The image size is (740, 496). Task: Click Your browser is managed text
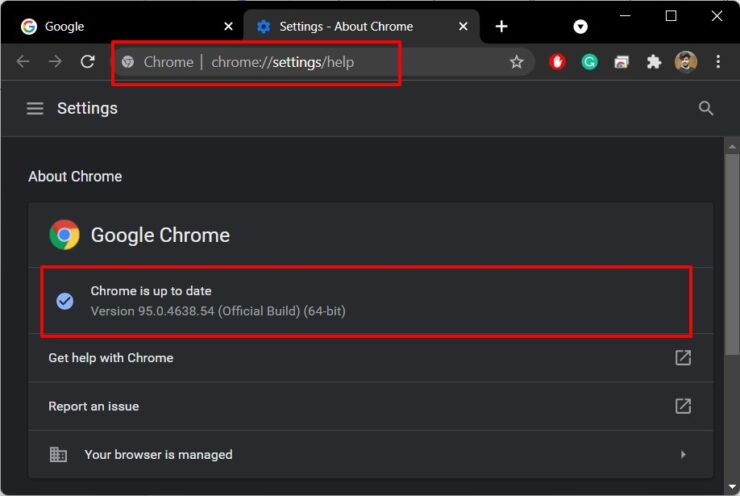(159, 454)
